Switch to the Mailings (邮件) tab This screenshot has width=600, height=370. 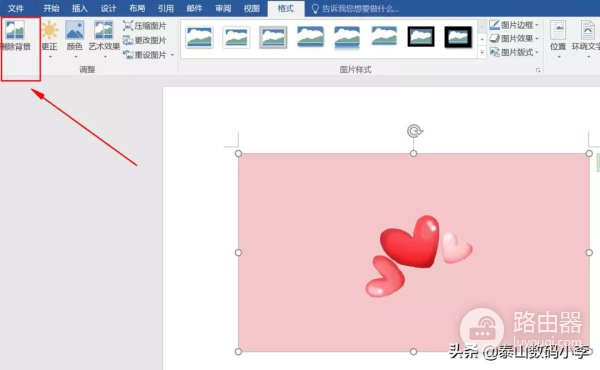click(x=194, y=8)
